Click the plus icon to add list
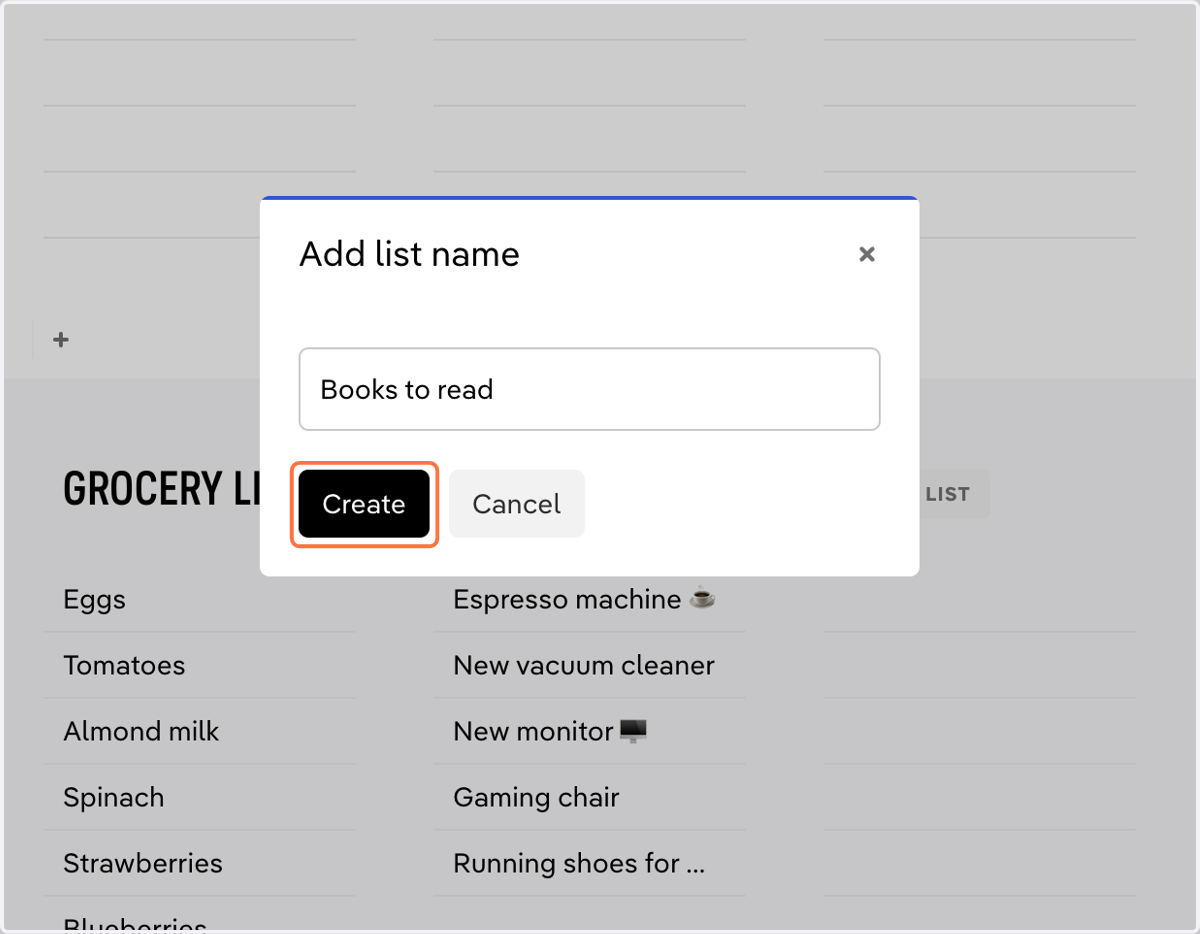Viewport: 1200px width, 934px height. point(61,340)
